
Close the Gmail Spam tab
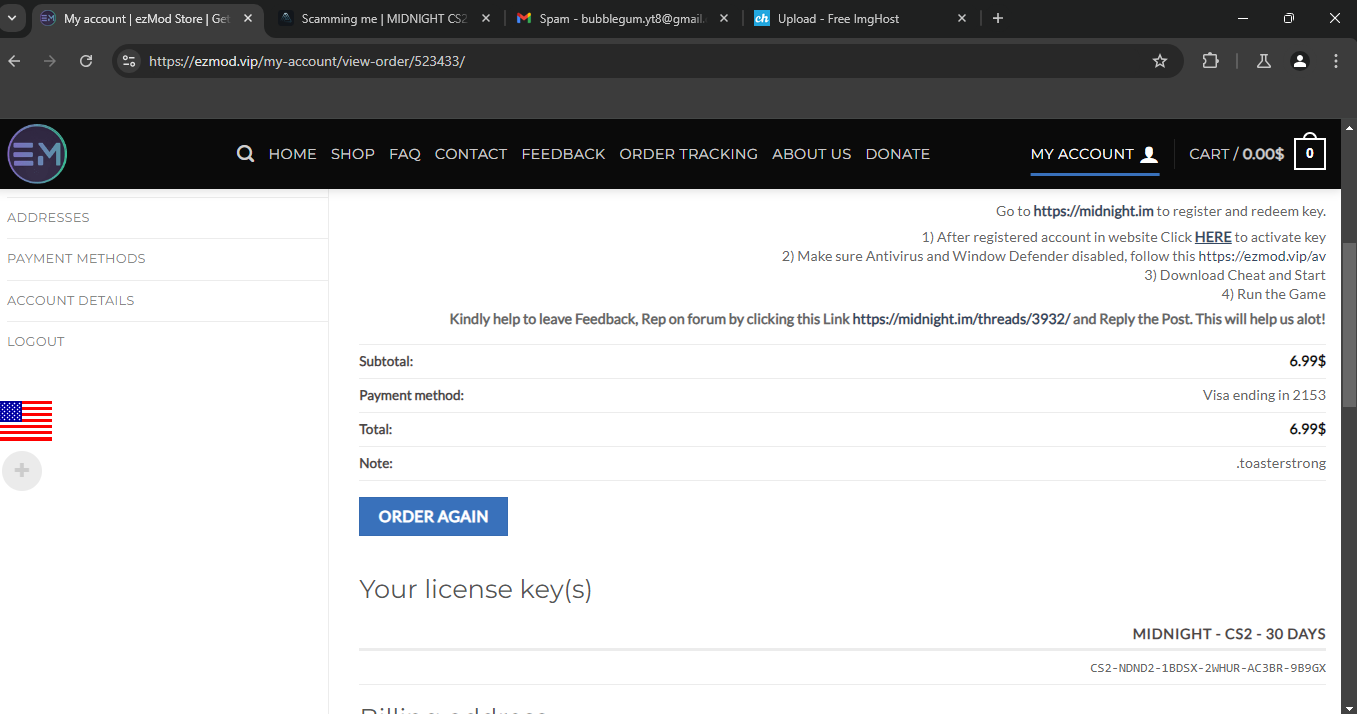[x=725, y=18]
